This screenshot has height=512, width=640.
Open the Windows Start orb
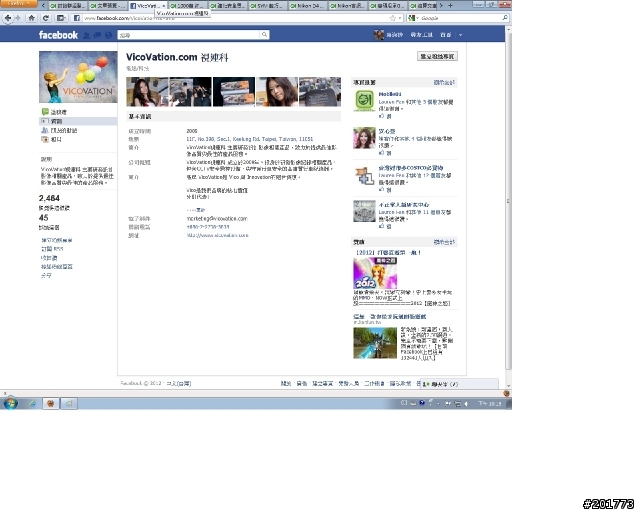coord(10,404)
